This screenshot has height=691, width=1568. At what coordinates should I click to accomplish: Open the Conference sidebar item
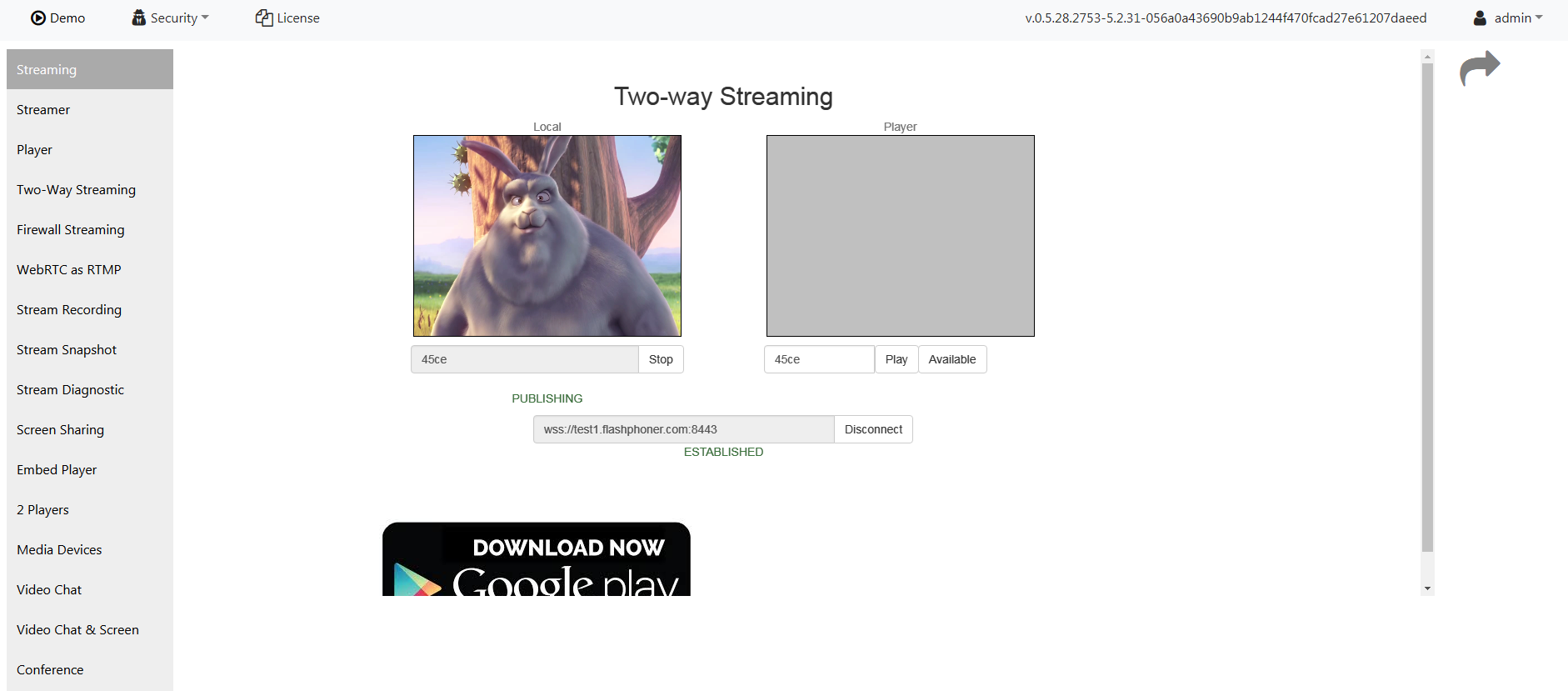[50, 670]
